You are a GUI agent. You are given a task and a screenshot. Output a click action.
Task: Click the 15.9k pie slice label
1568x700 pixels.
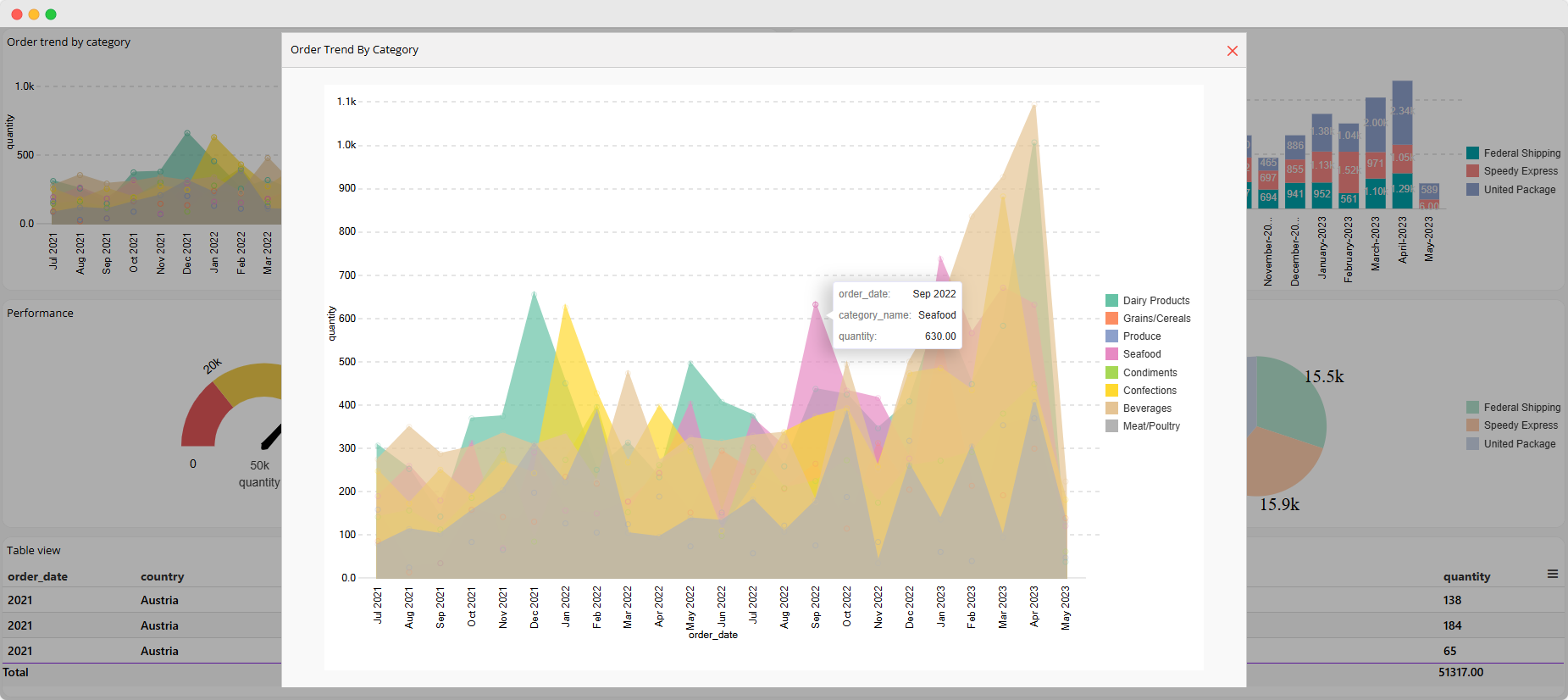coord(1279,504)
